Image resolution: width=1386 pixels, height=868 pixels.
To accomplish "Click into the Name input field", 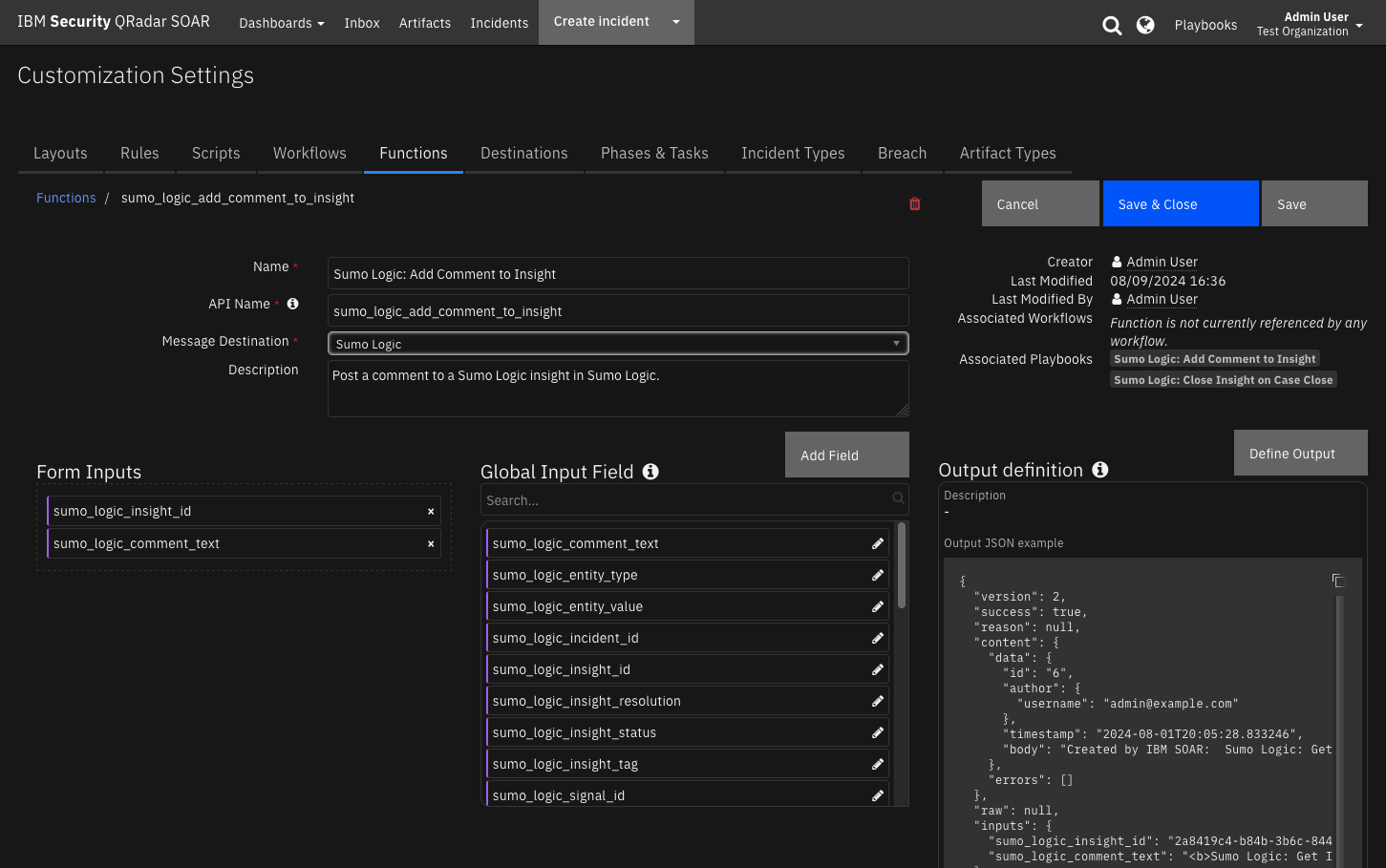I will 618,273.
